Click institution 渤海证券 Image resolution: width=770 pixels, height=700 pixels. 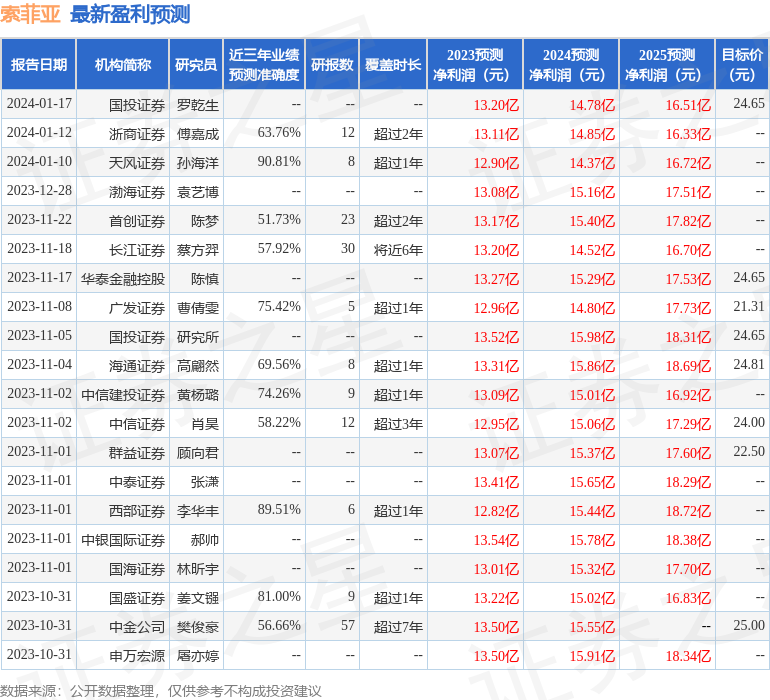[137, 192]
